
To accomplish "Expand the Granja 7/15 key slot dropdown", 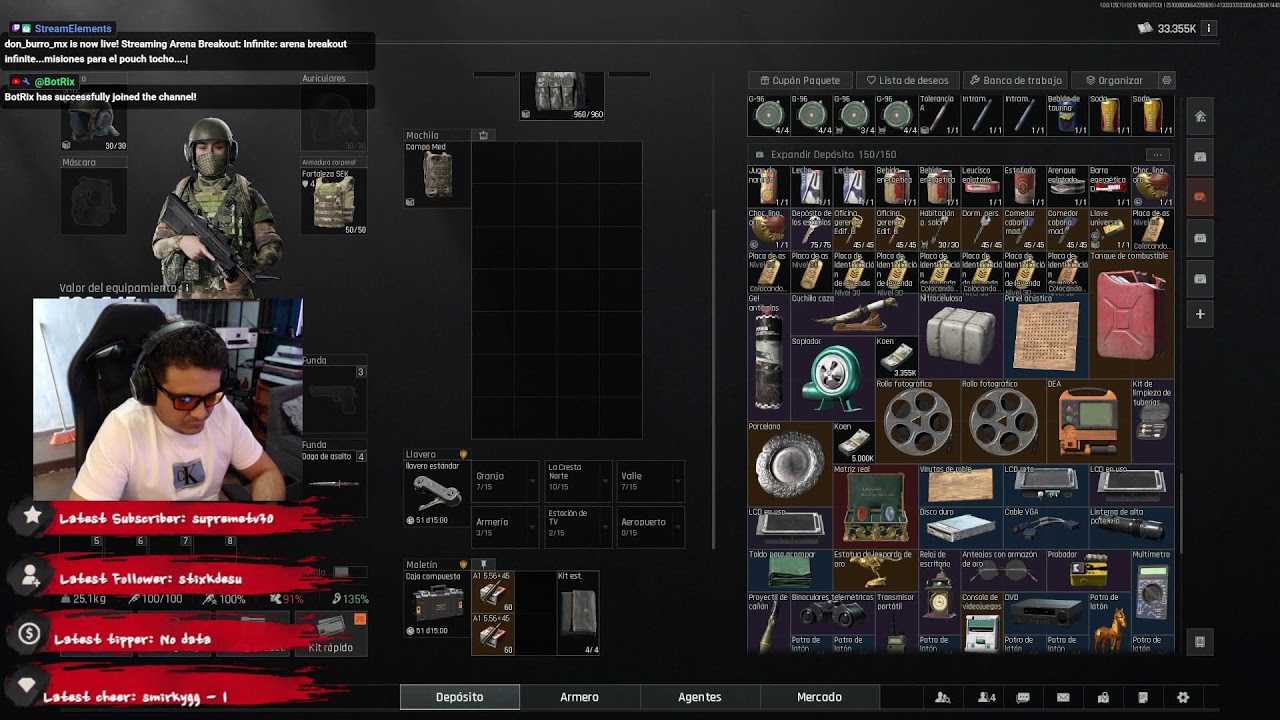I will 504,482.
